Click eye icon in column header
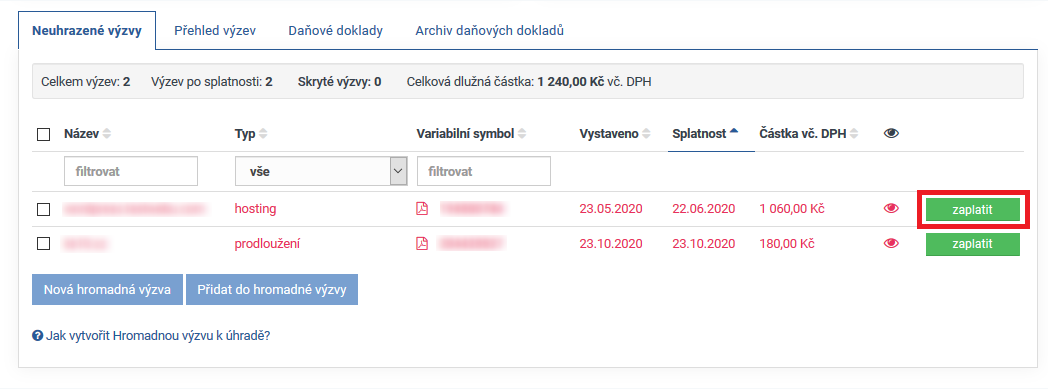The width and height of the screenshot is (1048, 389). 891,134
